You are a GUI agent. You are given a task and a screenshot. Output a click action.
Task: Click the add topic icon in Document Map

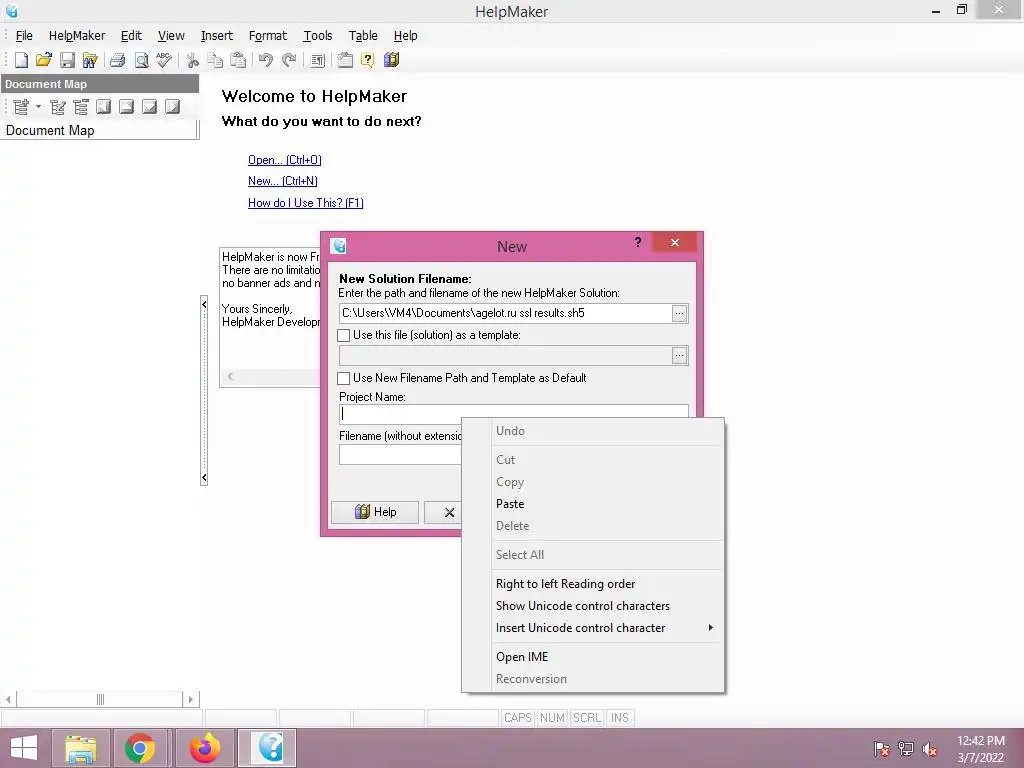point(21,106)
